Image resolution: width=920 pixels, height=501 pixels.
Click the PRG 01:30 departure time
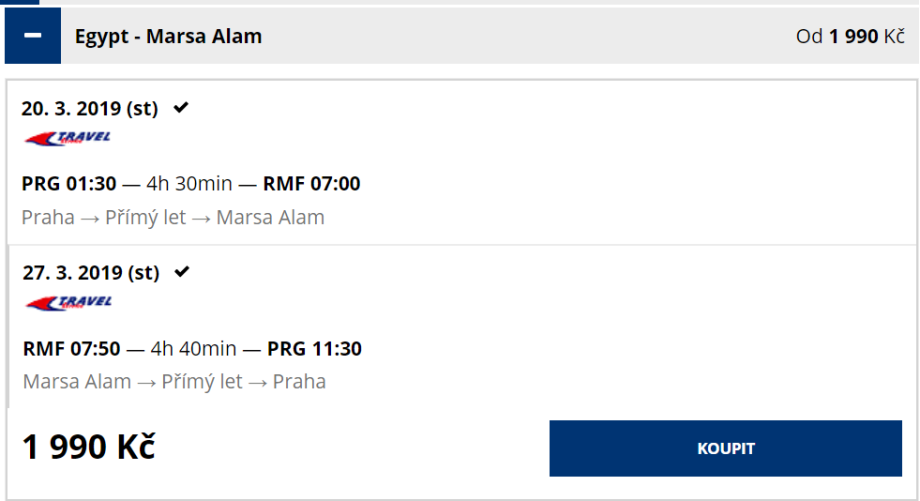[x=68, y=184]
